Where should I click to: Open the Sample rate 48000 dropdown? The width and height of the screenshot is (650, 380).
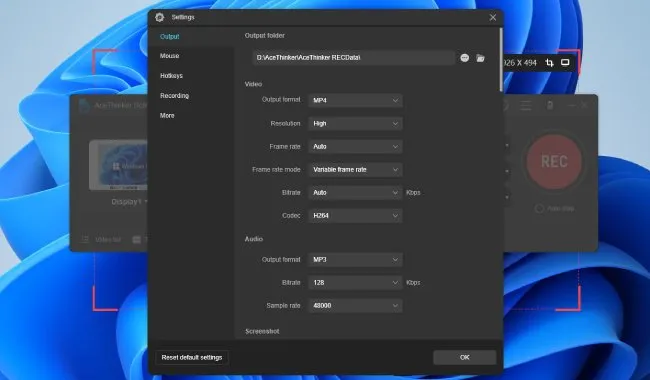coord(355,306)
